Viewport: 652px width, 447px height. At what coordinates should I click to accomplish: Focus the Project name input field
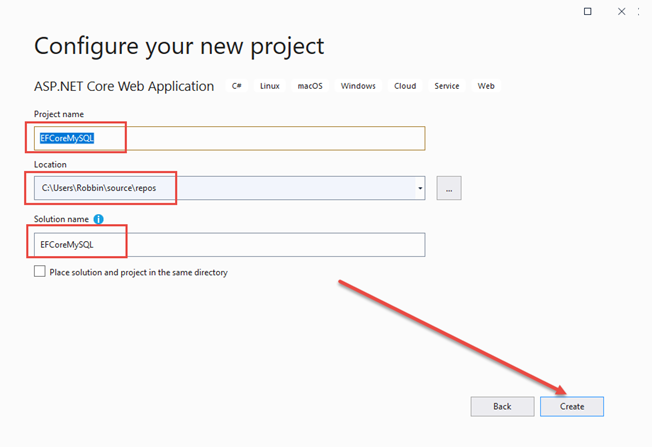coord(230,138)
